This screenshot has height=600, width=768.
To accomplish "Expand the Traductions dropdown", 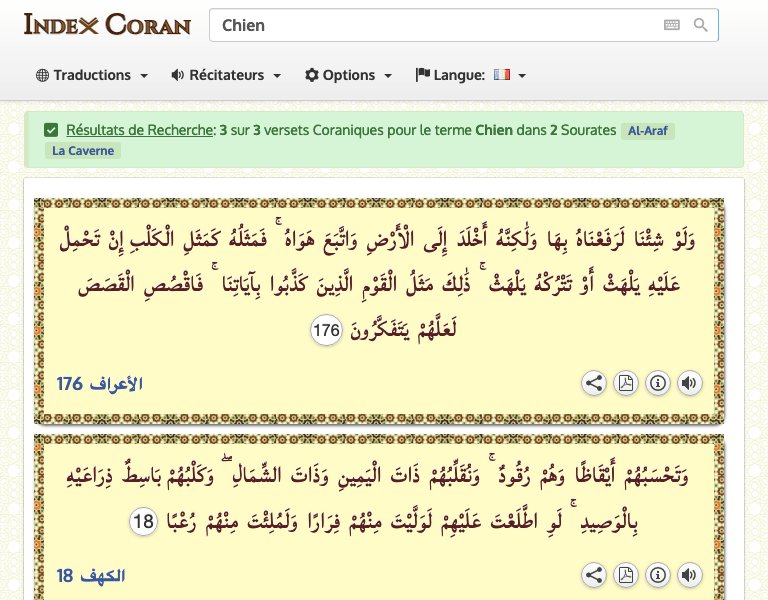I will click(x=92, y=75).
